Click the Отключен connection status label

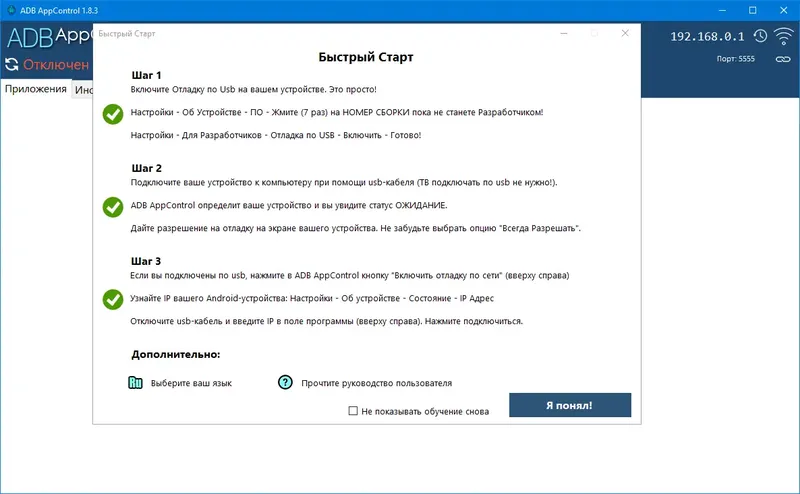(56, 65)
